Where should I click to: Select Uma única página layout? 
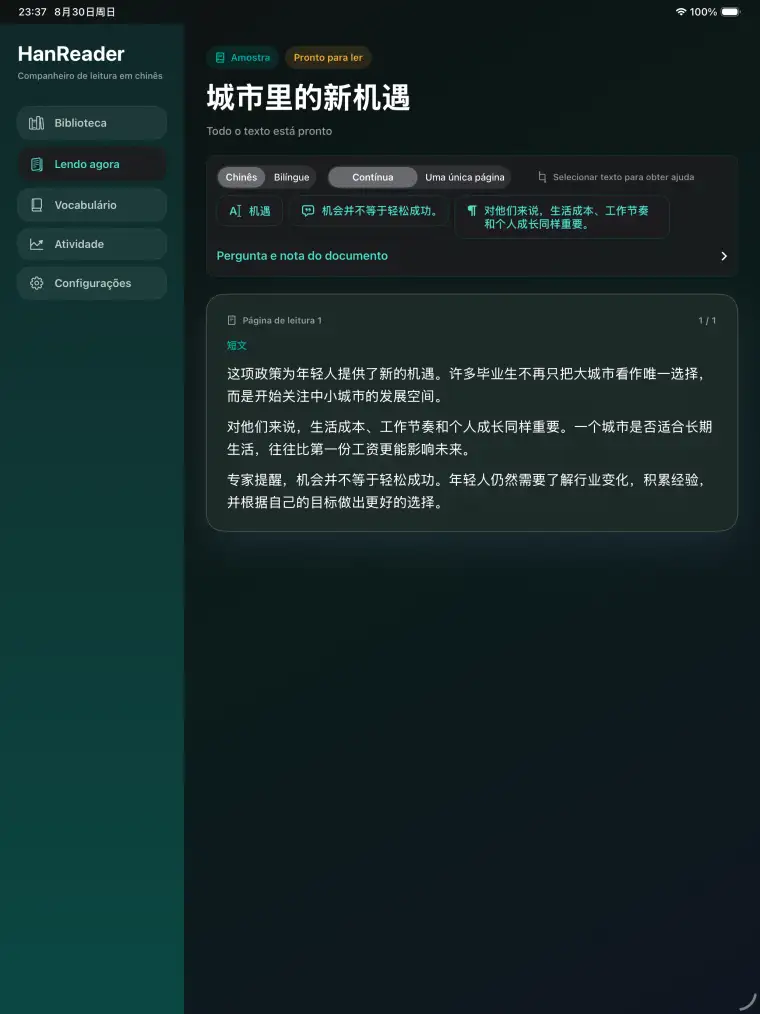pyautogui.click(x=464, y=177)
